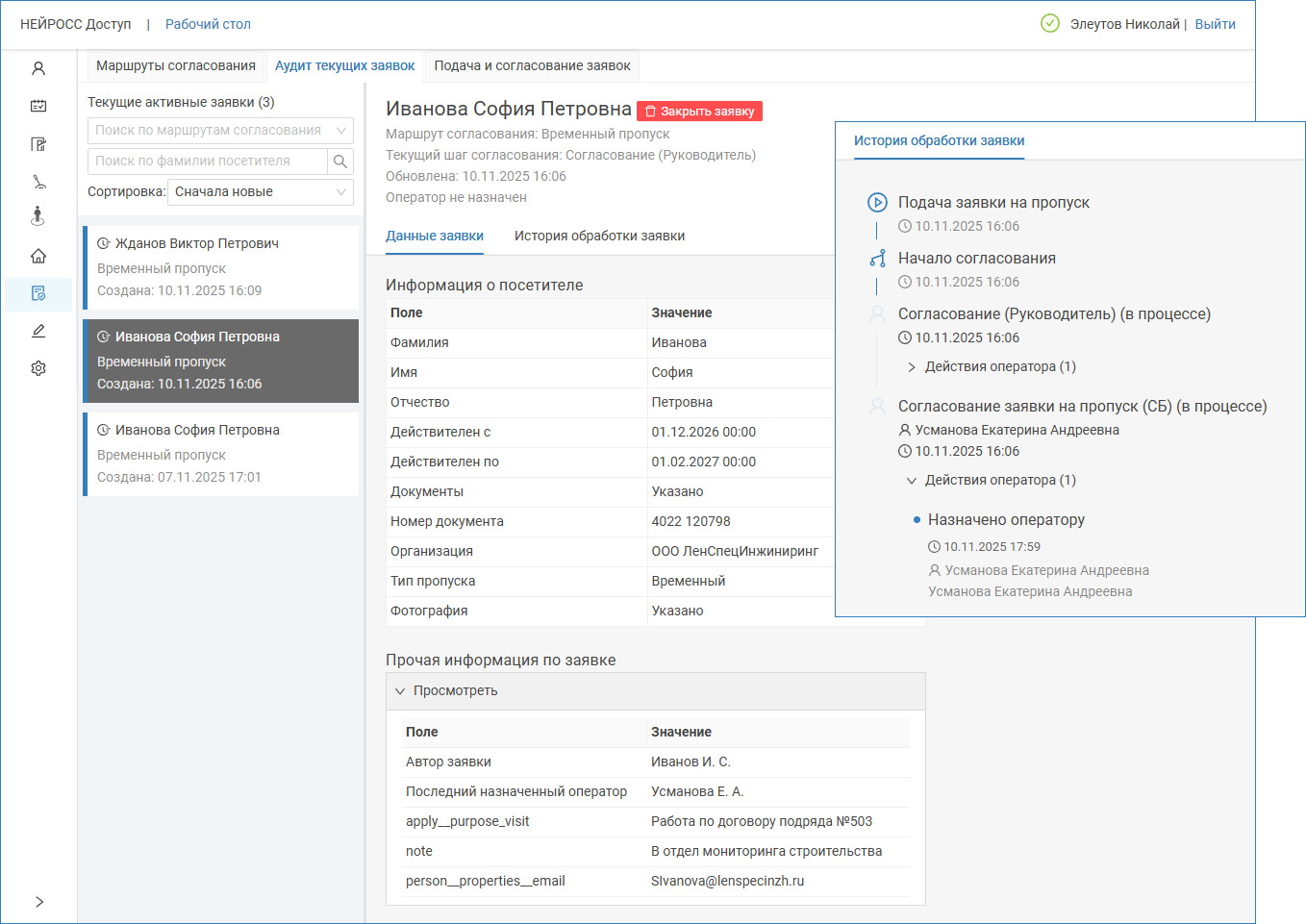Click the settings gear sidebar icon
This screenshot has height=924, width=1306.
(38, 368)
